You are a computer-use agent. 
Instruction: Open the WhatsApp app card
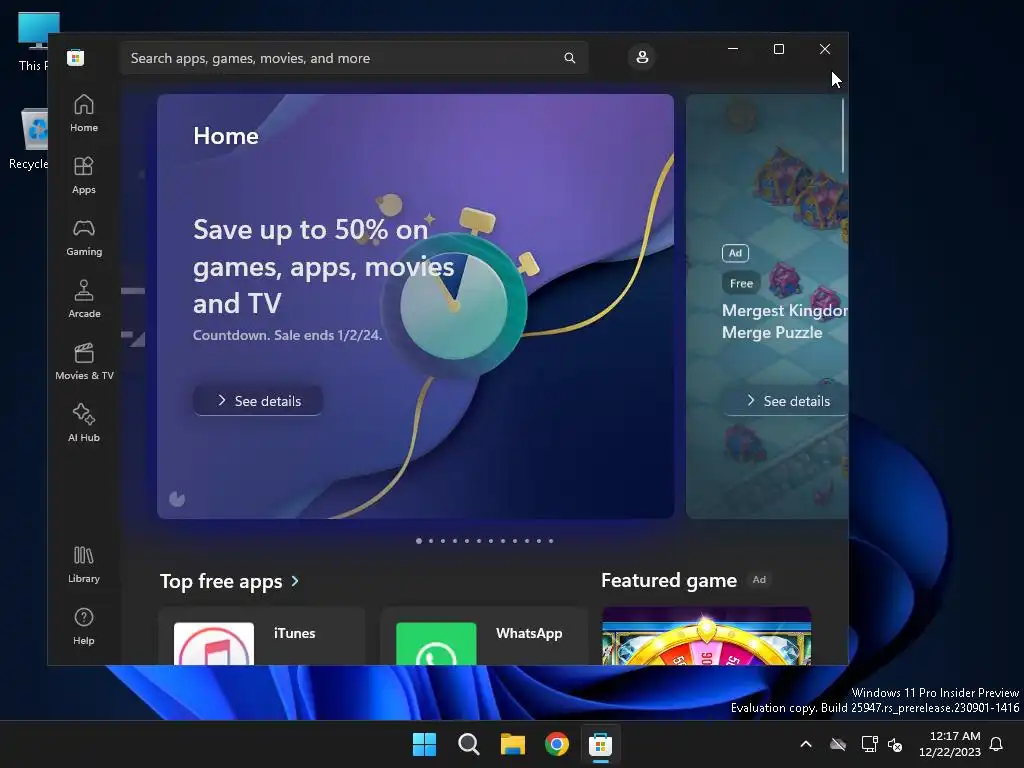pyautogui.click(x=484, y=636)
